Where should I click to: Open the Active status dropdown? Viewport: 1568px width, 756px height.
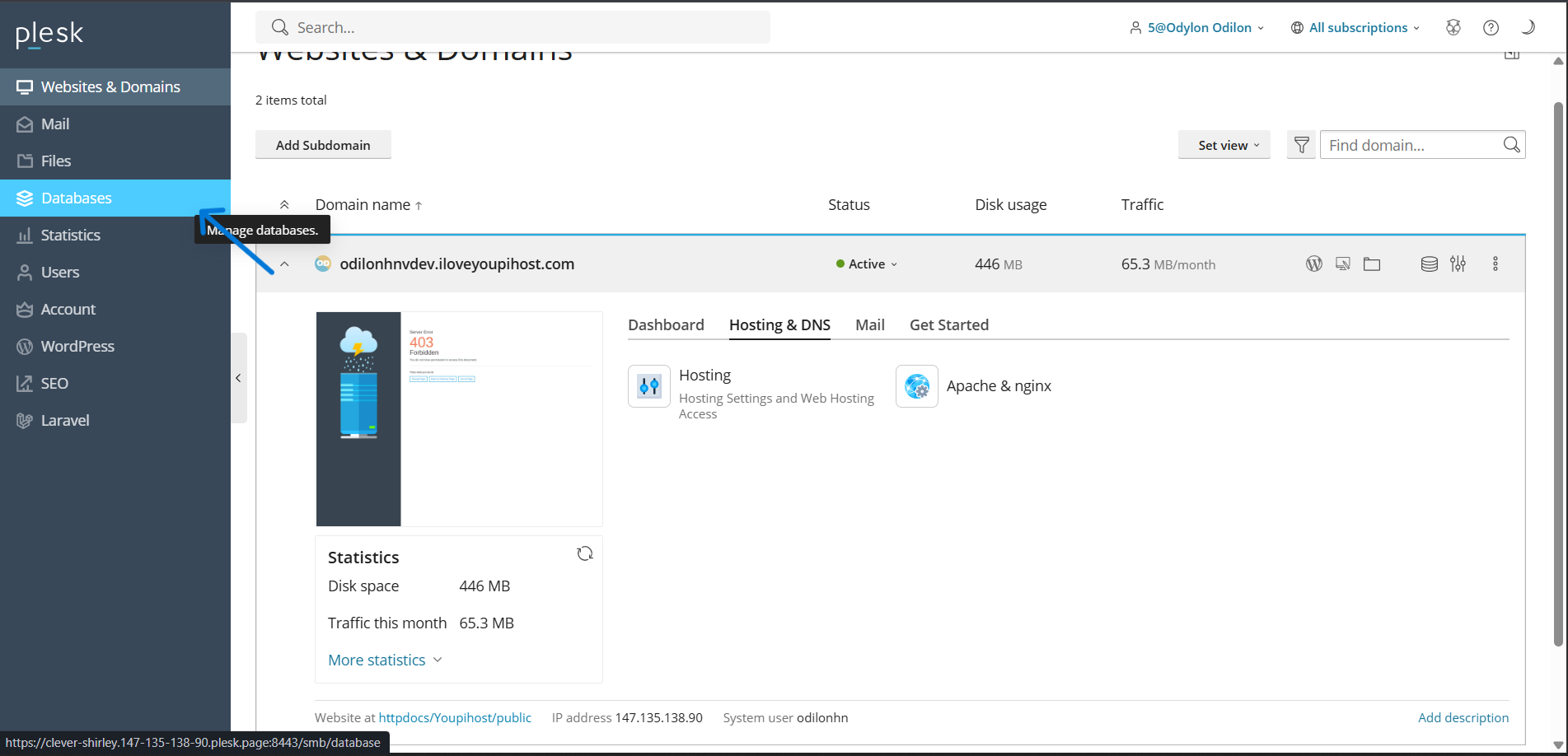[x=867, y=264]
